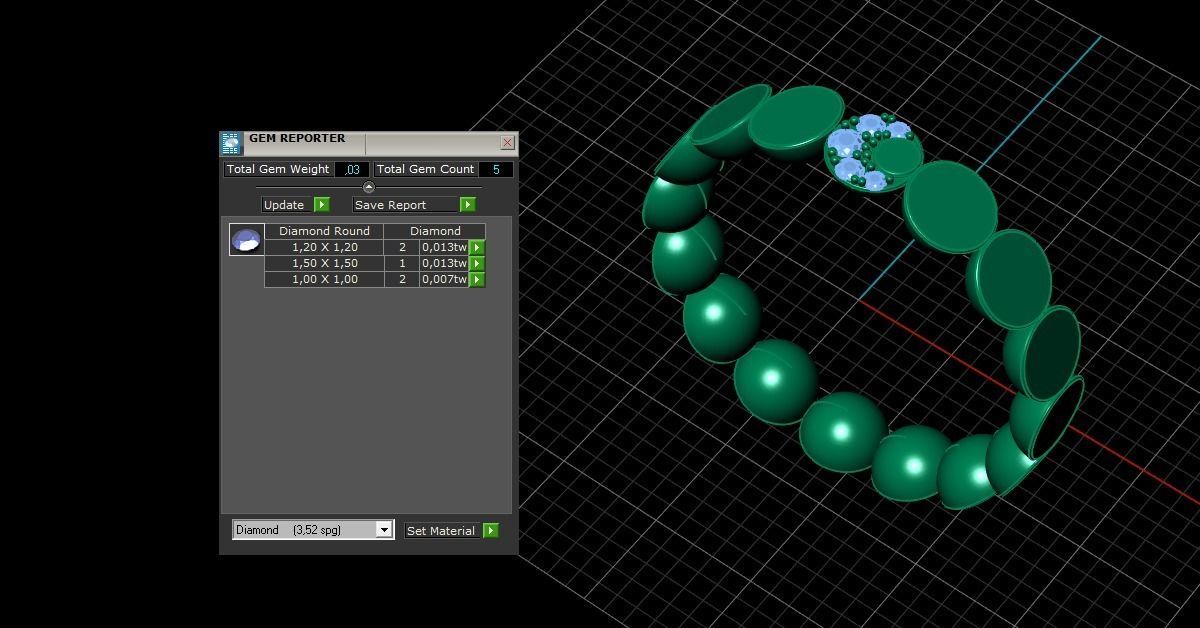Click the Diamond Round column header
Image resolution: width=1200 pixels, height=628 pixels.
[x=325, y=231]
